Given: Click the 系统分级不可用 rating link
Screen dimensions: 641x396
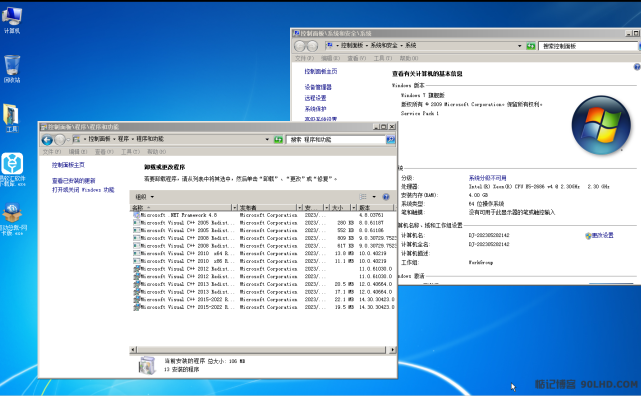Looking at the screenshot, I should coord(487,178).
